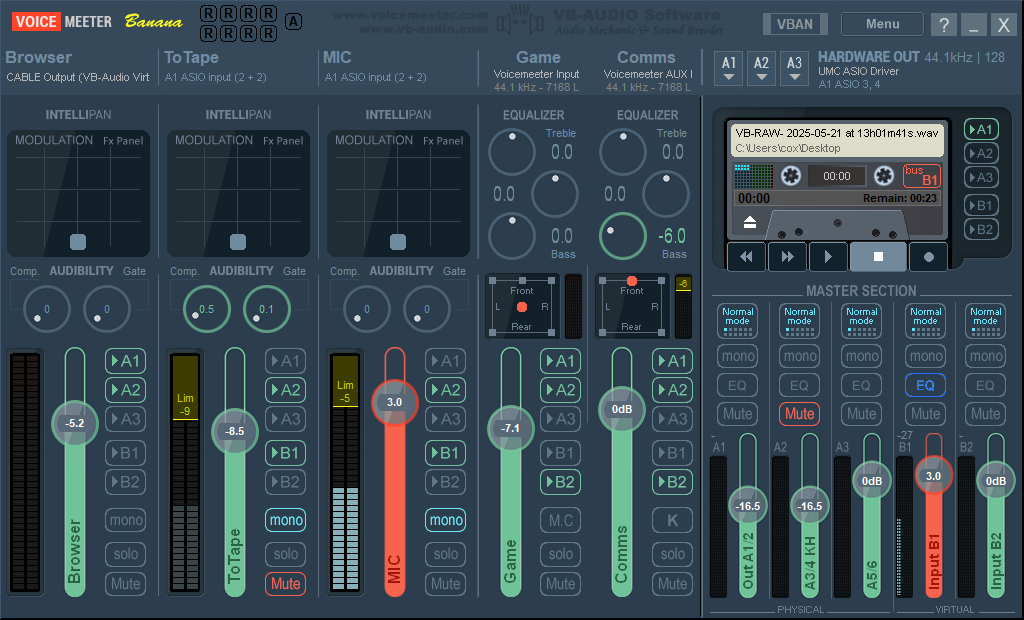Stop the cassette recorder

coord(878,257)
